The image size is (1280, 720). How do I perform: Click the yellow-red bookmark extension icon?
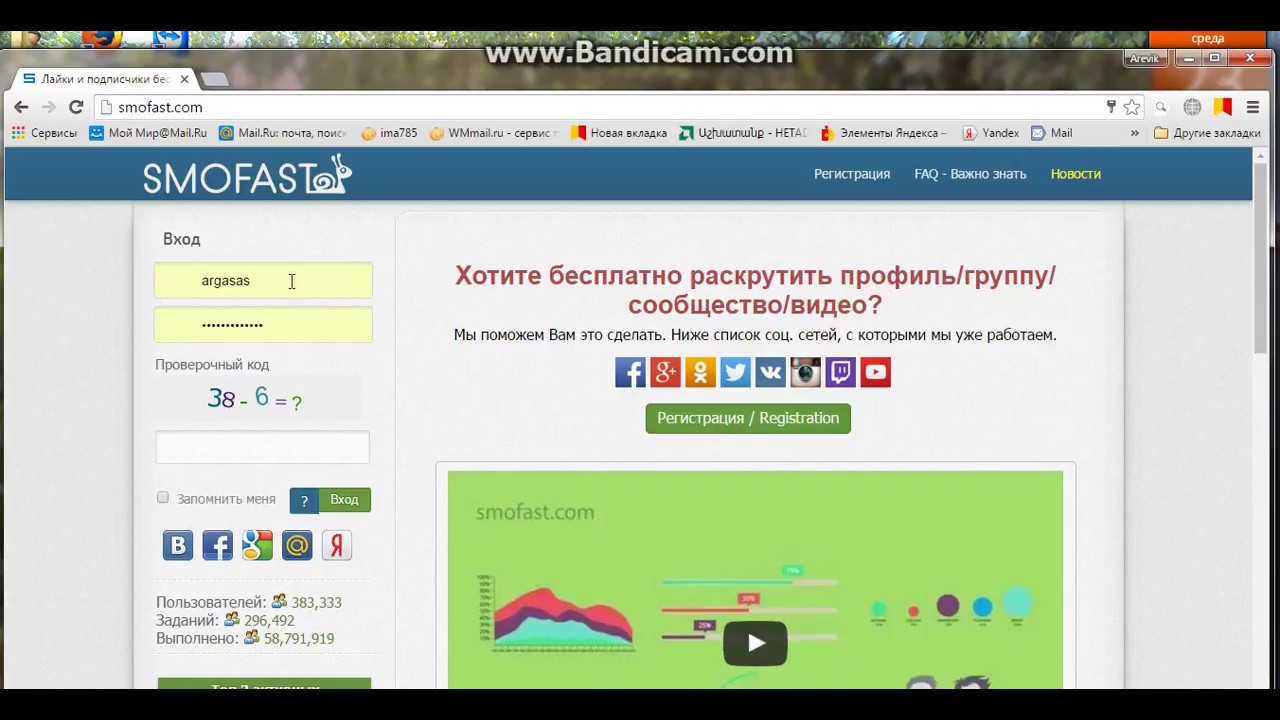click(x=1222, y=107)
